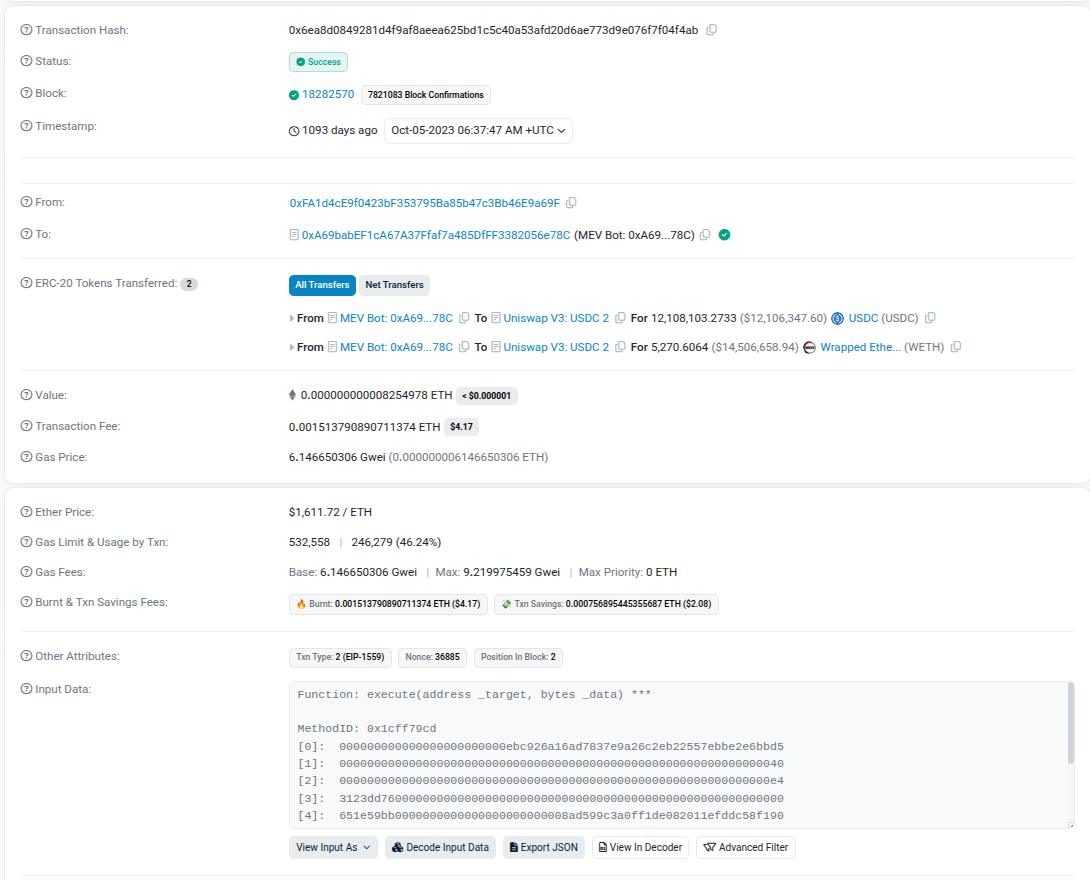Image resolution: width=1090 pixels, height=880 pixels.
Task: Open the timestamp format dropdown
Action: [x=478, y=131]
